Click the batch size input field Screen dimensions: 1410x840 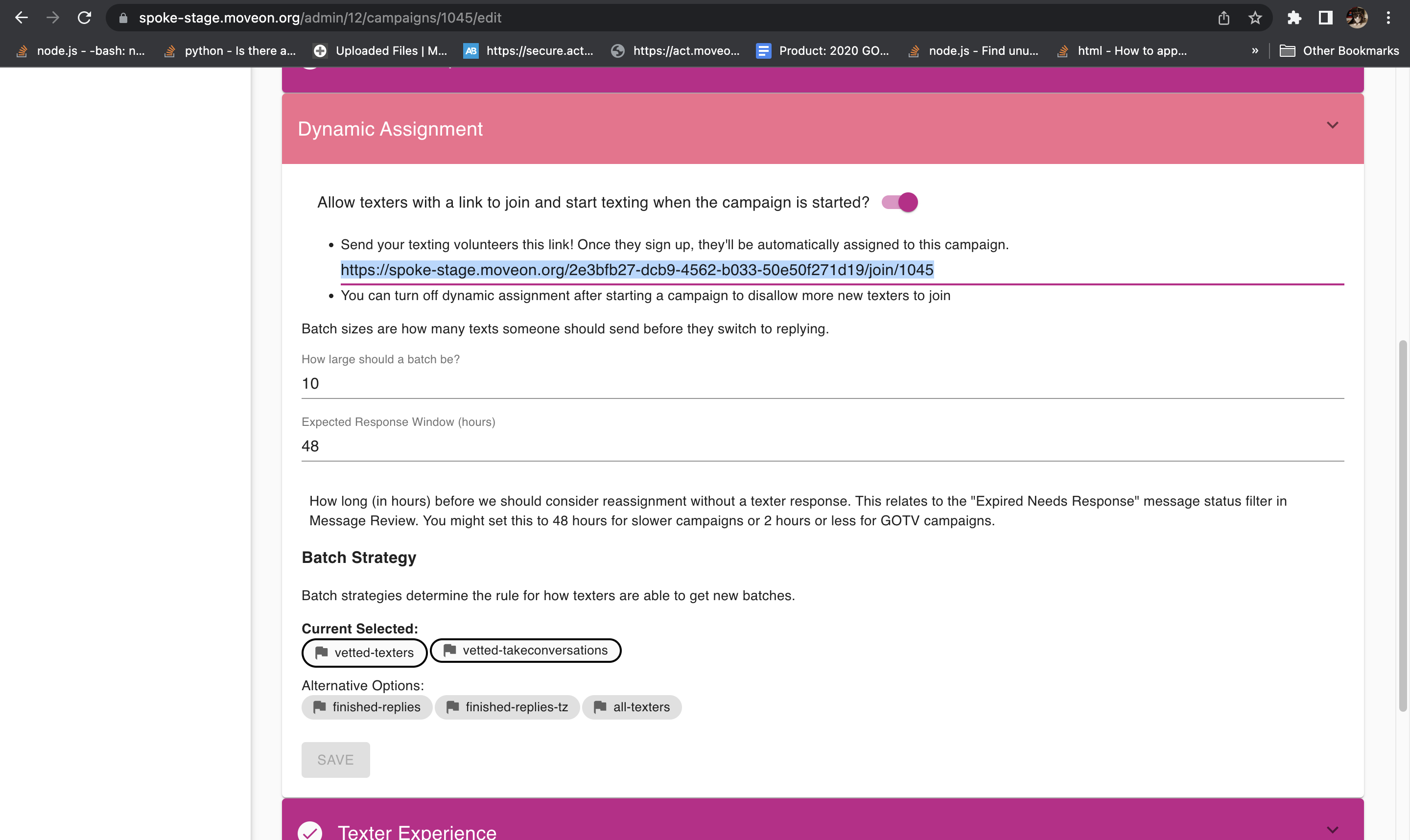pyautogui.click(x=822, y=384)
